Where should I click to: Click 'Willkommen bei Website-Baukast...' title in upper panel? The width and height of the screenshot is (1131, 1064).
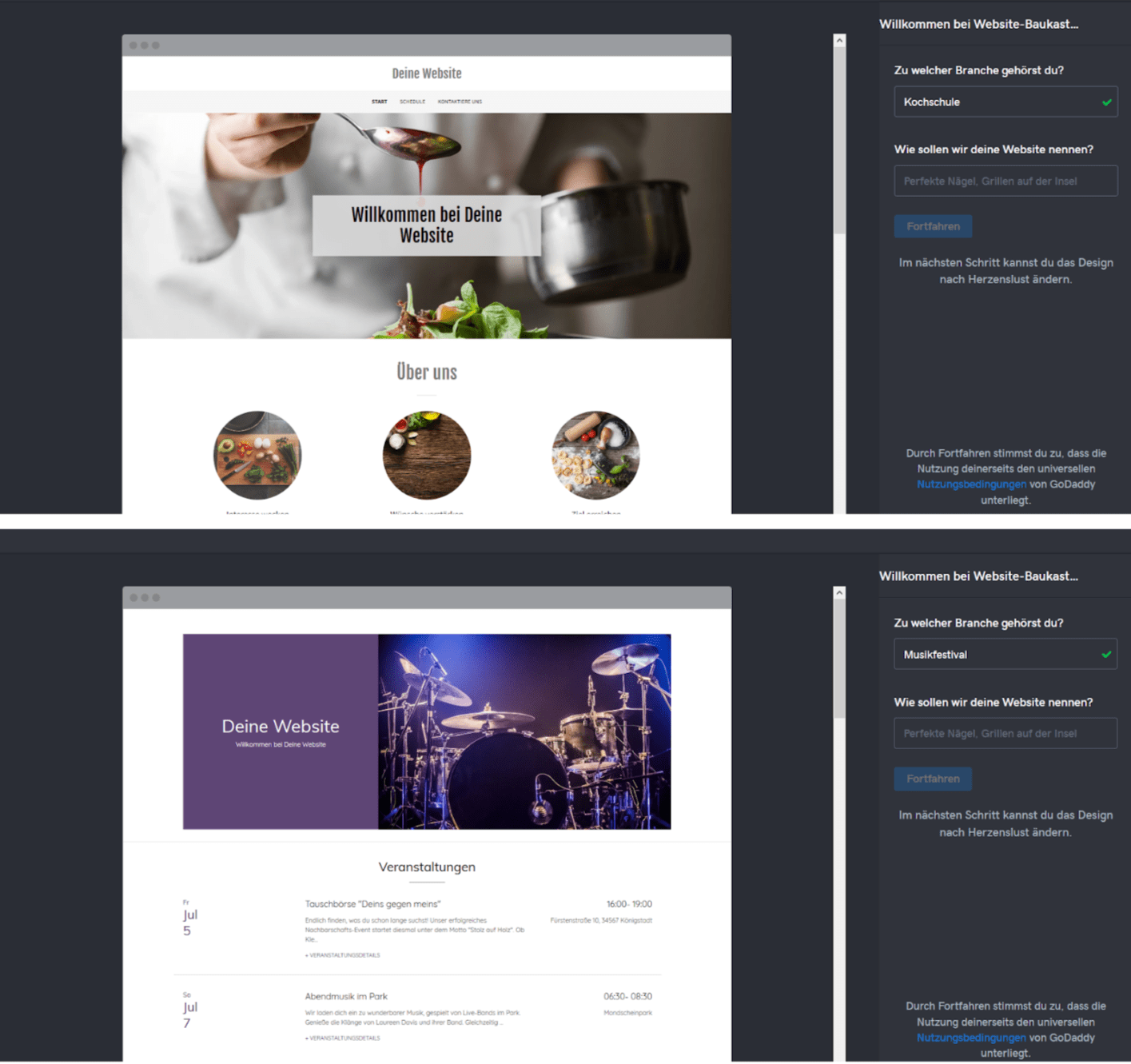pyautogui.click(x=978, y=24)
